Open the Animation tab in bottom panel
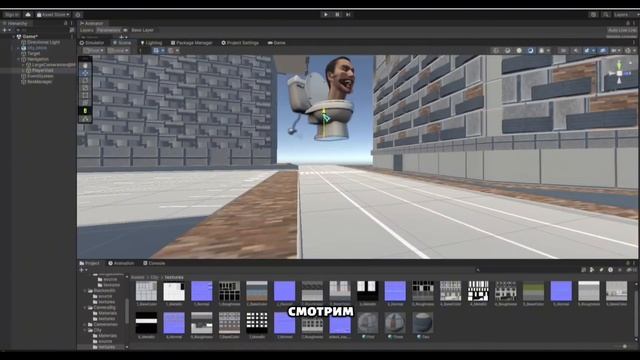This screenshot has width=640, height=360. click(121, 263)
